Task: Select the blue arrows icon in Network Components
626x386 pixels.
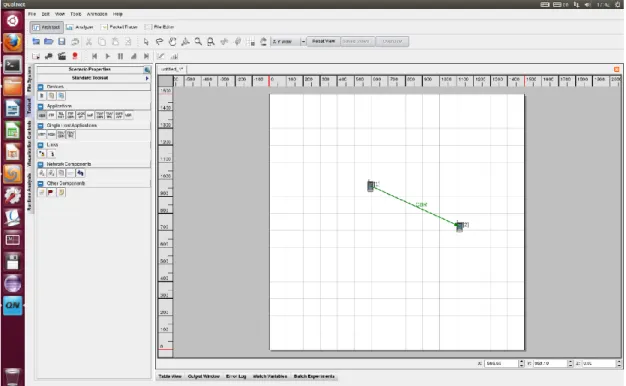Action: pos(80,173)
